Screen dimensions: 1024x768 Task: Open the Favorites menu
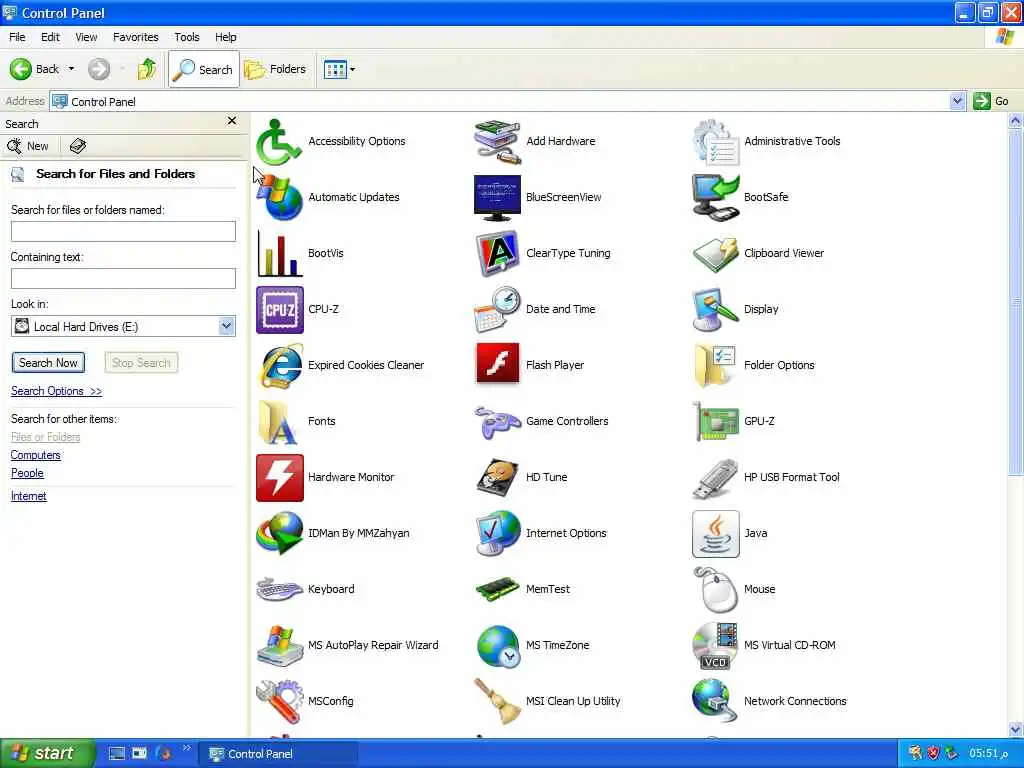pos(135,37)
